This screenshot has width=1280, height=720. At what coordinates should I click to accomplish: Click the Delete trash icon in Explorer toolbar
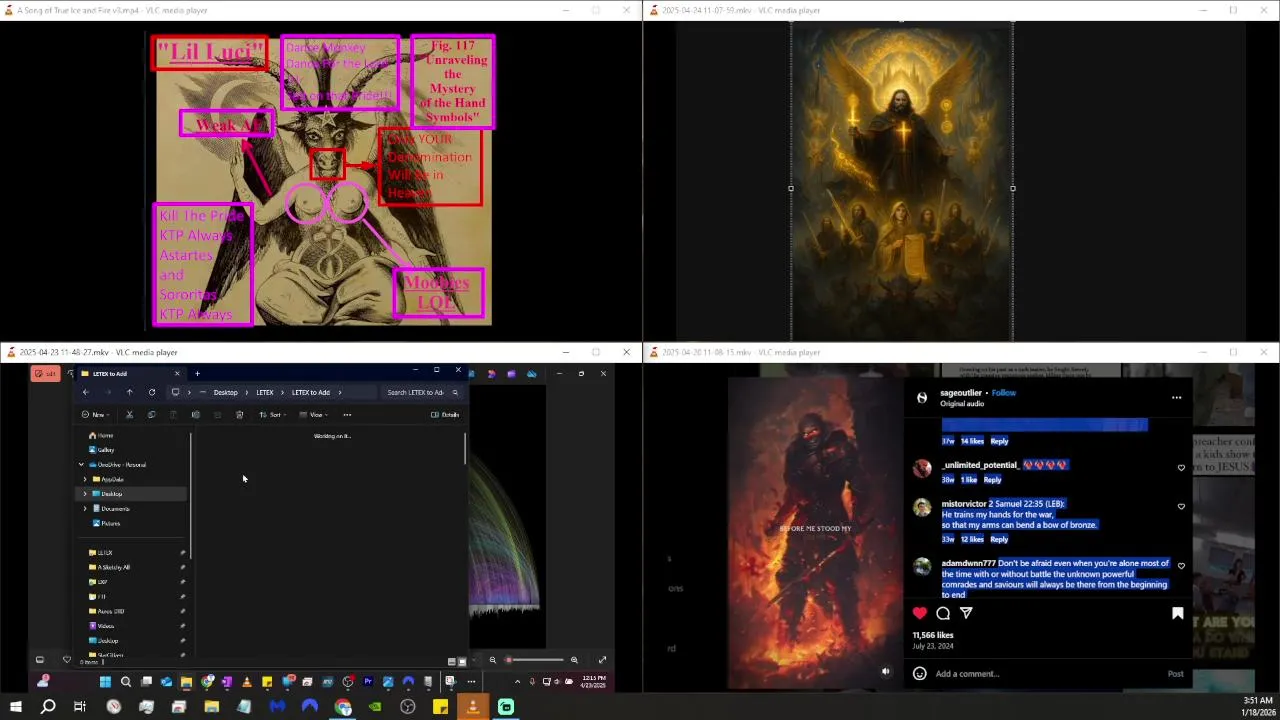pyautogui.click(x=239, y=414)
